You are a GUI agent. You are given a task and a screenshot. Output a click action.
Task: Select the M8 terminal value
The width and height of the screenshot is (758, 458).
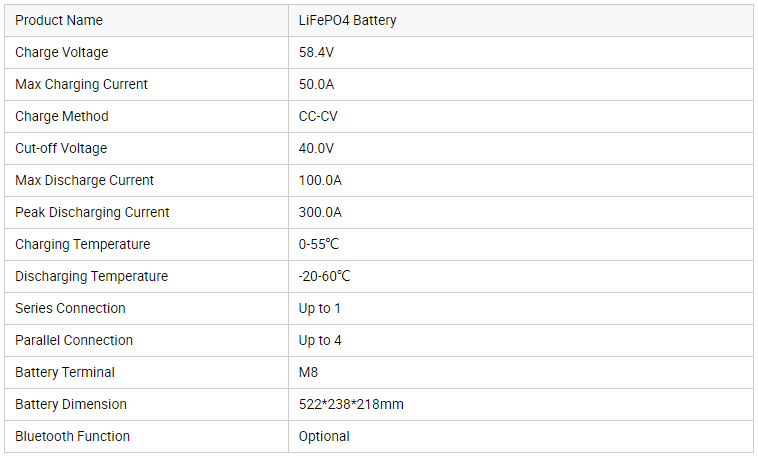click(x=308, y=373)
